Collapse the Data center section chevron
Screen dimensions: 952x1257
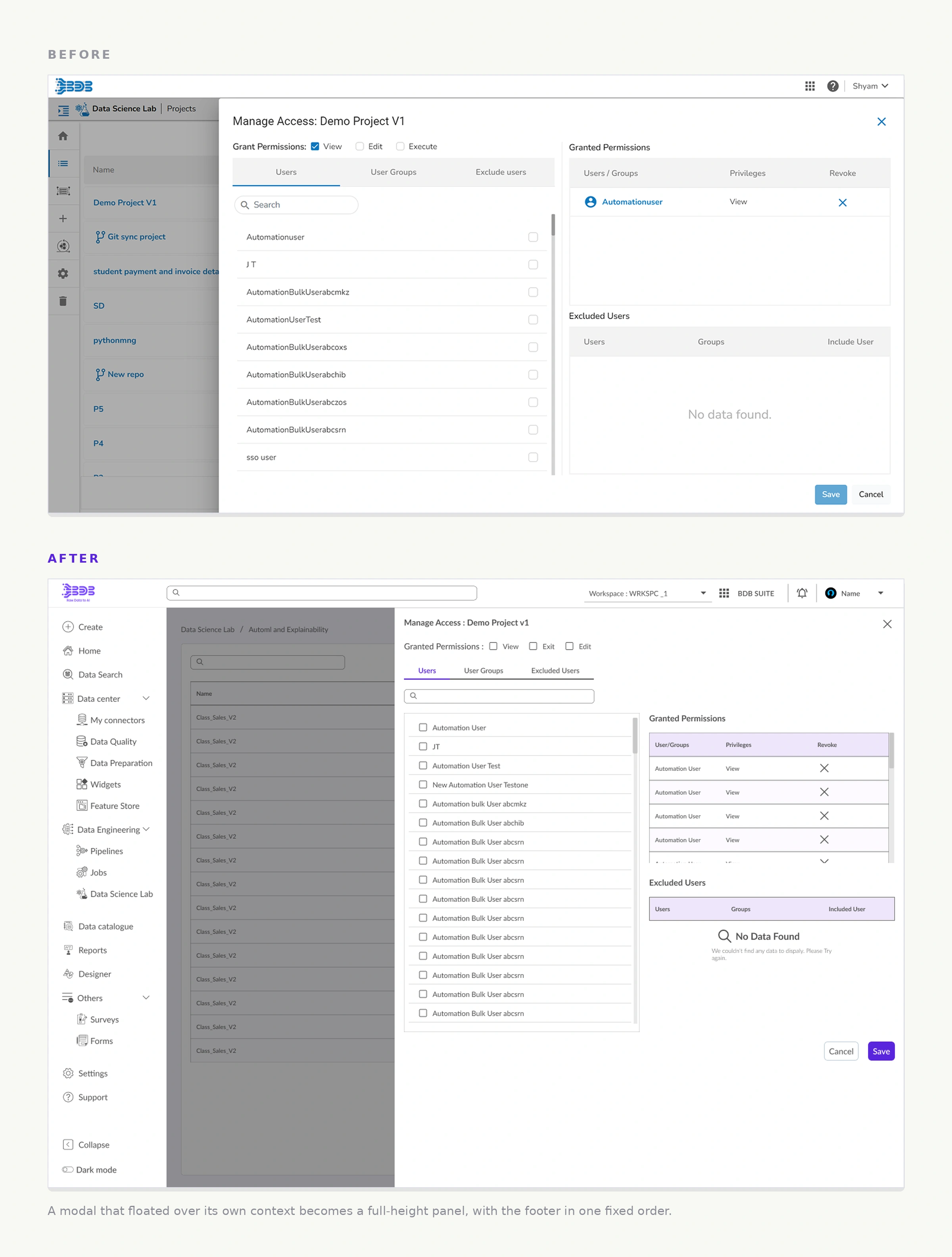[146, 698]
